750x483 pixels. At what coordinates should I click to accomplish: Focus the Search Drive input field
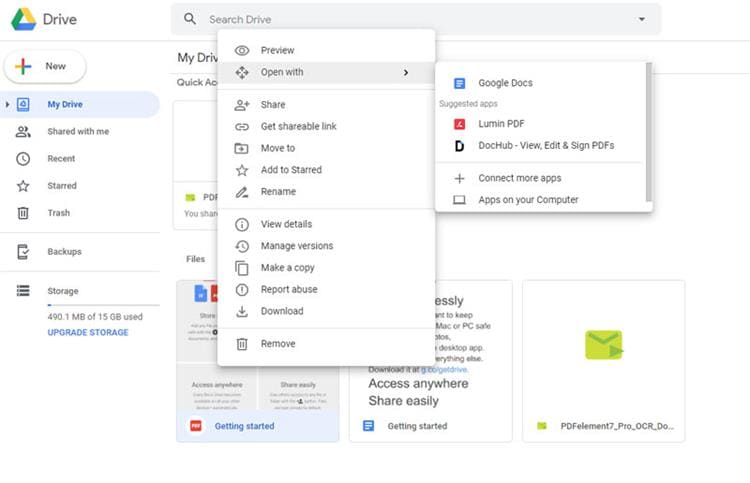click(x=416, y=19)
